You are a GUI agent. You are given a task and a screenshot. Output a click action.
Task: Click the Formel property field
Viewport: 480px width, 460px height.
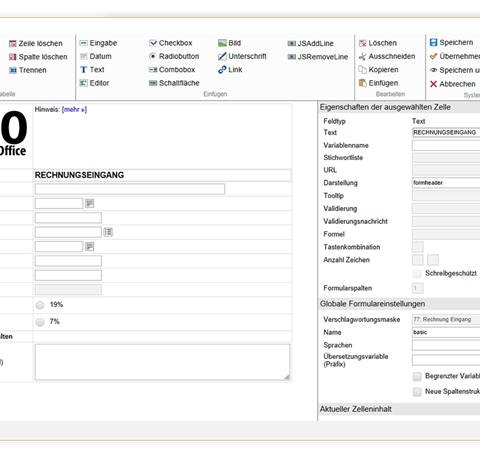pos(446,234)
